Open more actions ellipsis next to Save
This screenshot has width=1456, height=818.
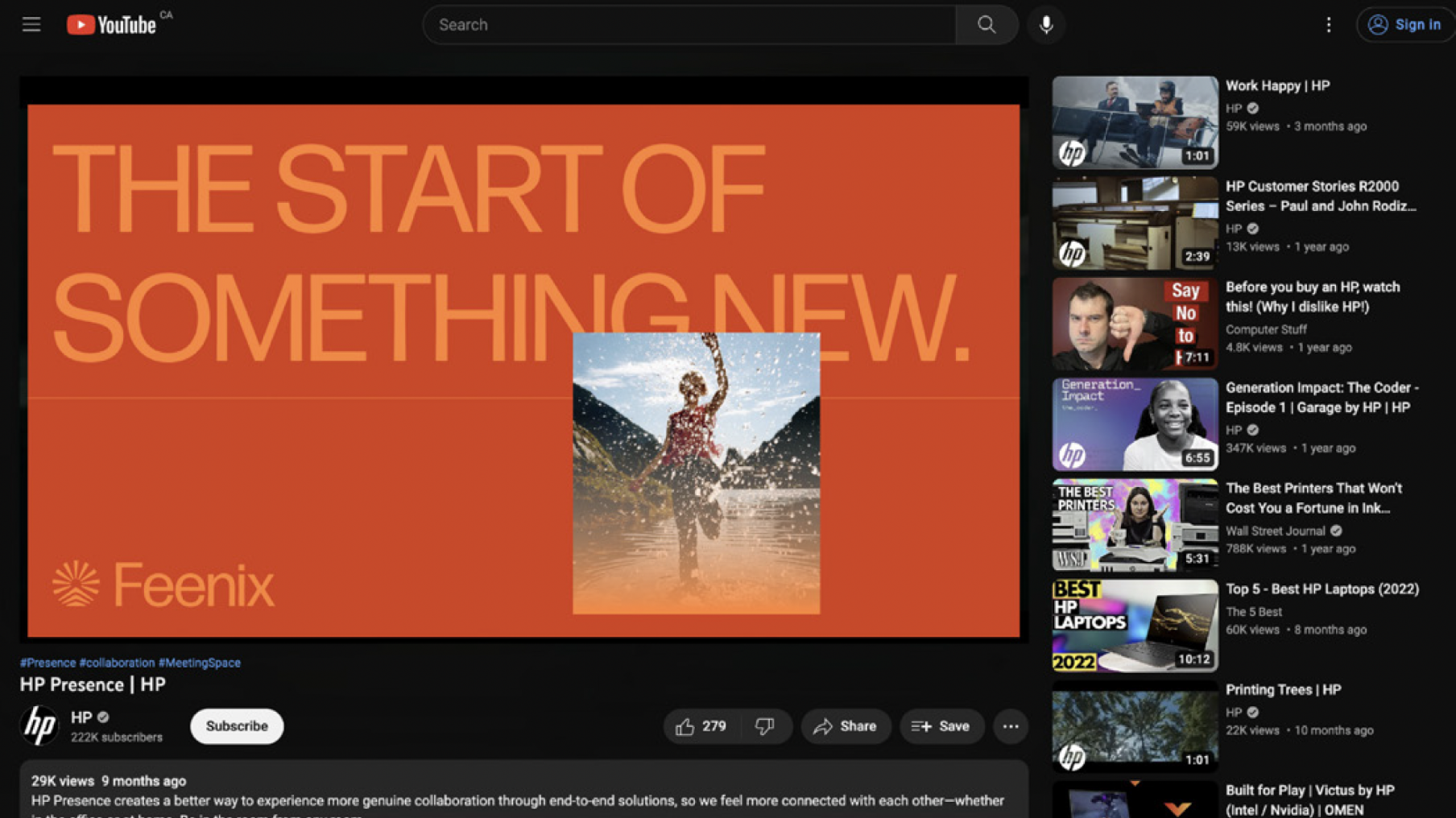1011,726
